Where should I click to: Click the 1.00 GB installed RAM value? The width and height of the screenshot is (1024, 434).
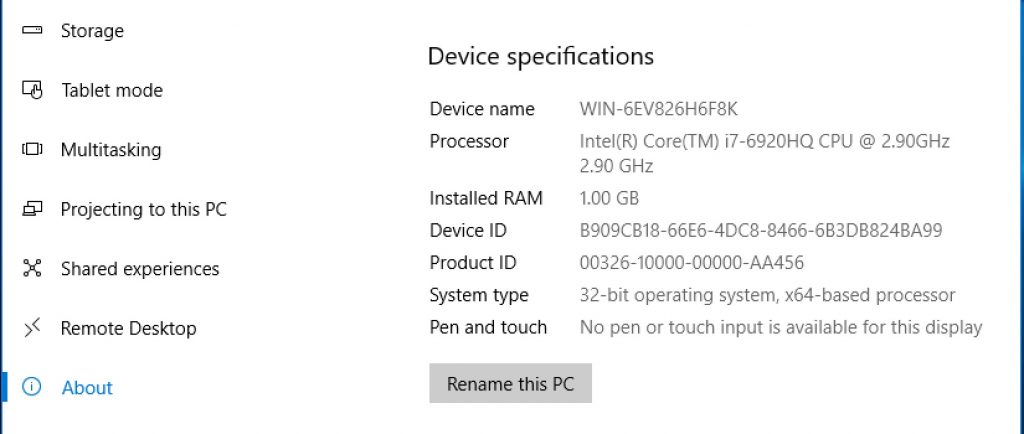609,198
